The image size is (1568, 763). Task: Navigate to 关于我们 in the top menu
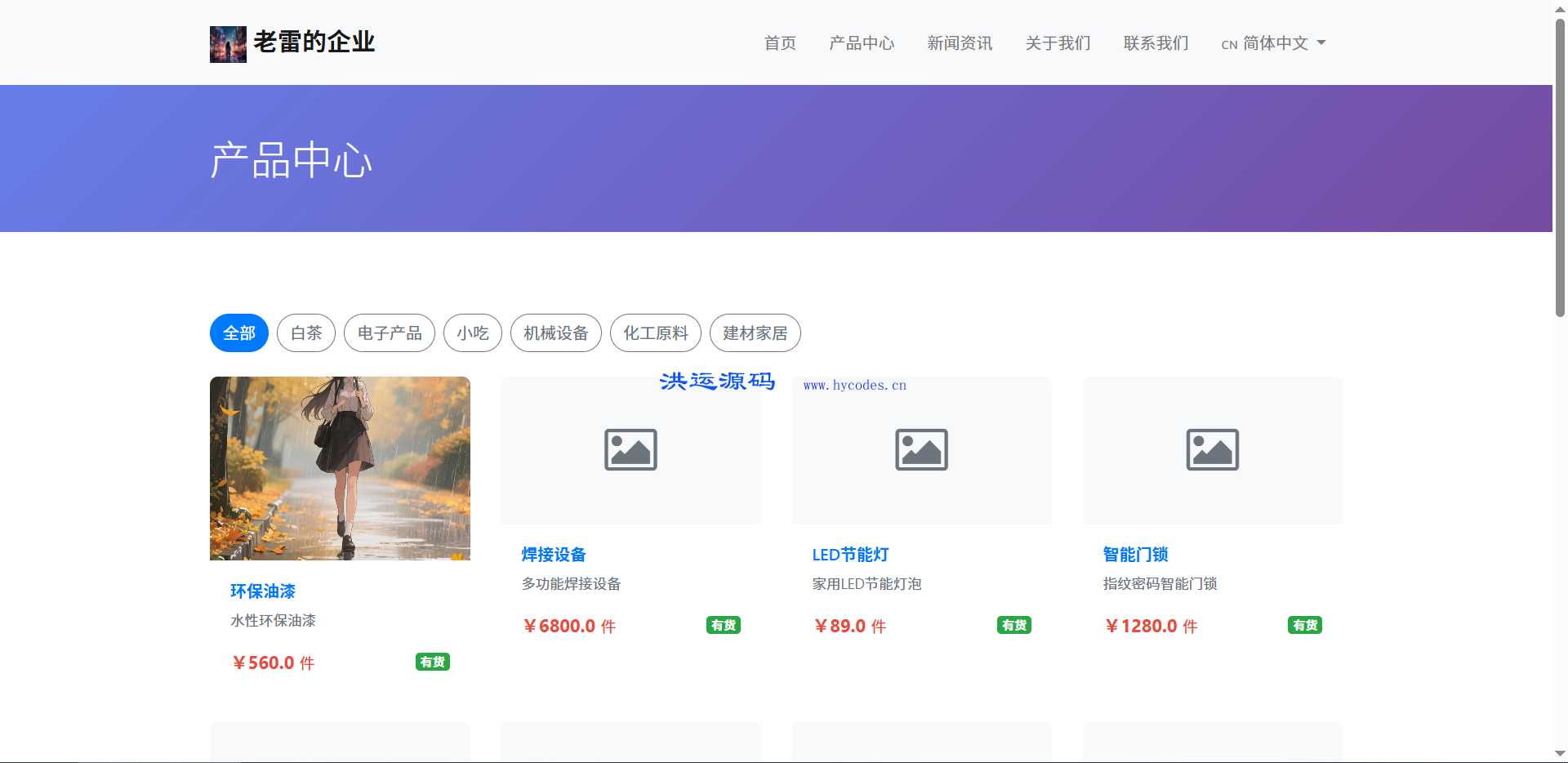coord(1058,43)
